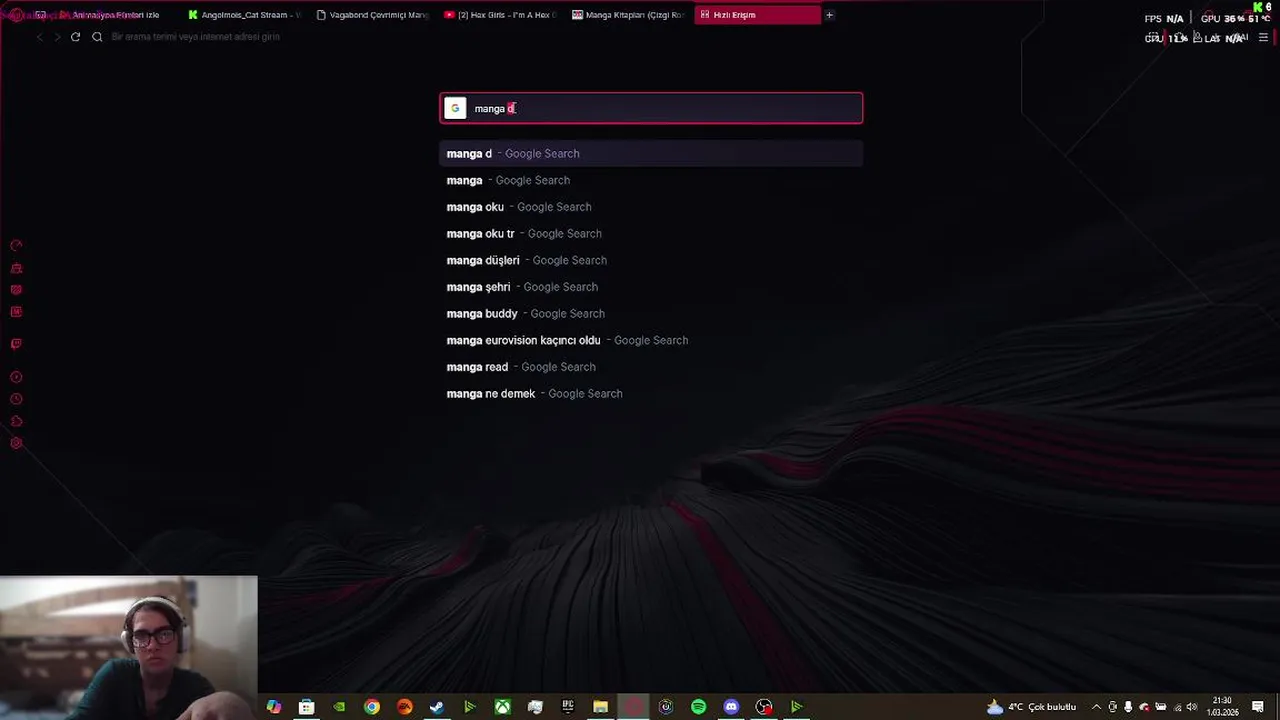1280x720 pixels.
Task: Open Steam from the taskbar
Action: point(437,707)
